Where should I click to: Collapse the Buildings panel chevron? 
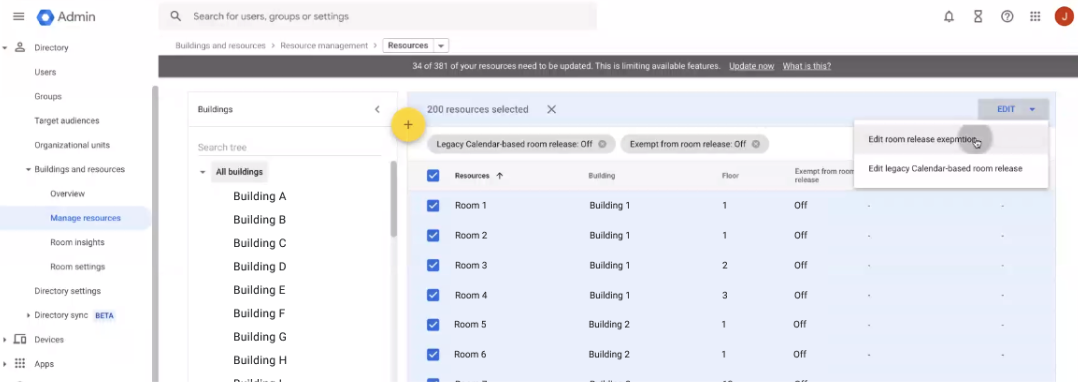pyautogui.click(x=377, y=109)
